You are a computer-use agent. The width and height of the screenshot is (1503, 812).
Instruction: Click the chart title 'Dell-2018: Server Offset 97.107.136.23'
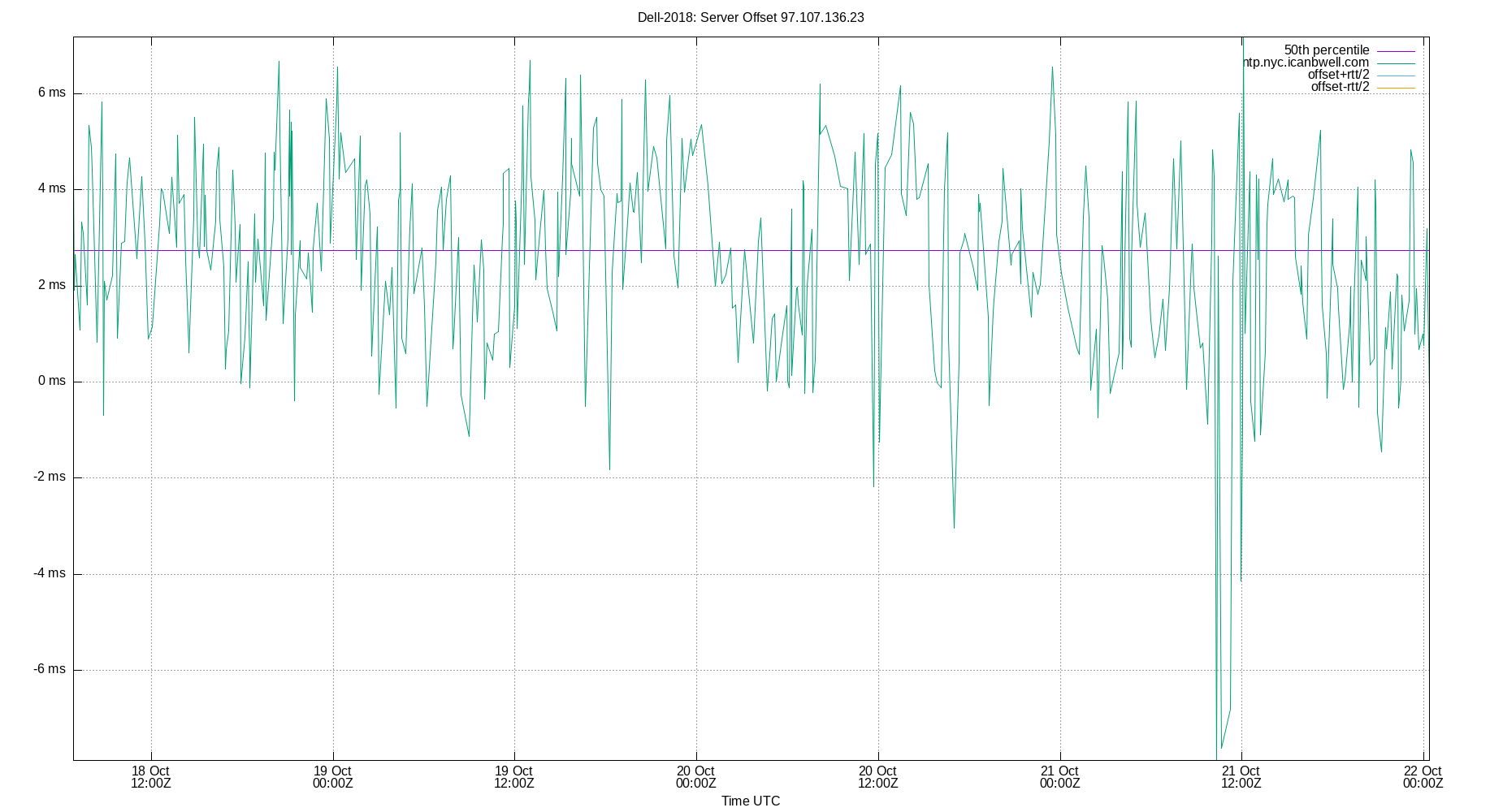pyautogui.click(x=751, y=17)
